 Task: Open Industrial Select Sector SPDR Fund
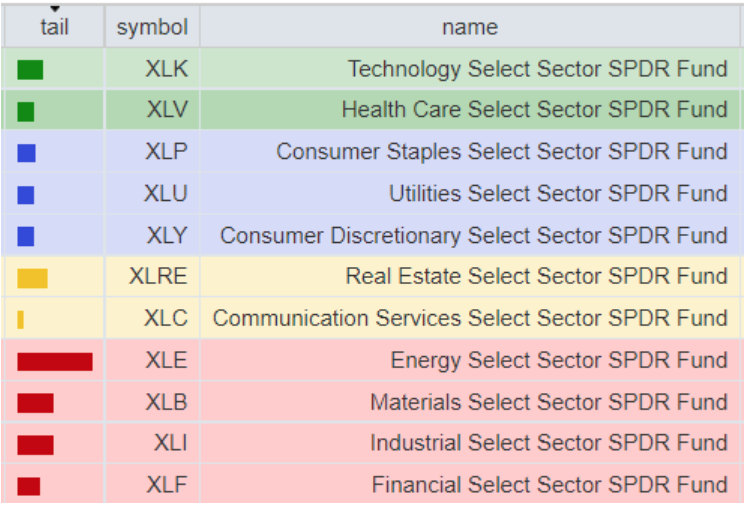coord(548,443)
